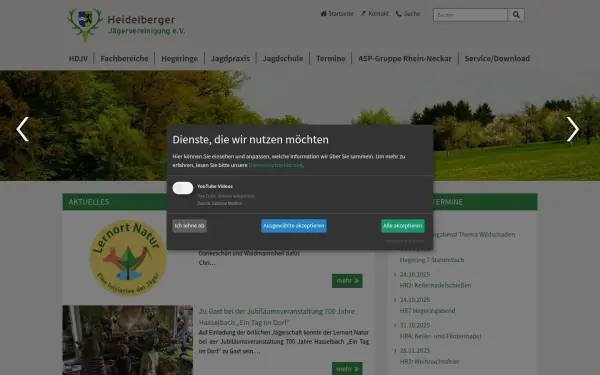Click the Hasselbach event photo thumbnail
Viewport: 600px width, 375px height.
(128, 340)
